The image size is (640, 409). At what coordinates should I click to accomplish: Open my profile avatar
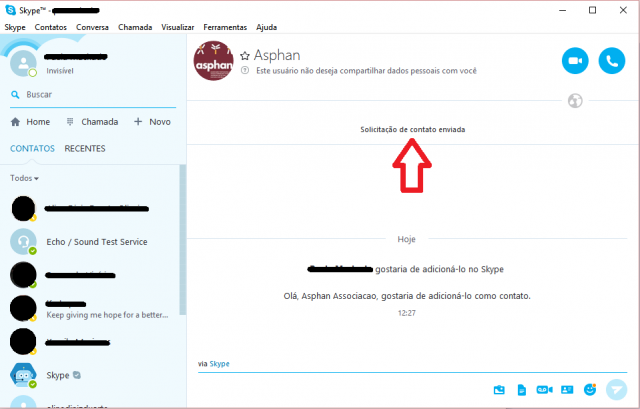[23, 63]
